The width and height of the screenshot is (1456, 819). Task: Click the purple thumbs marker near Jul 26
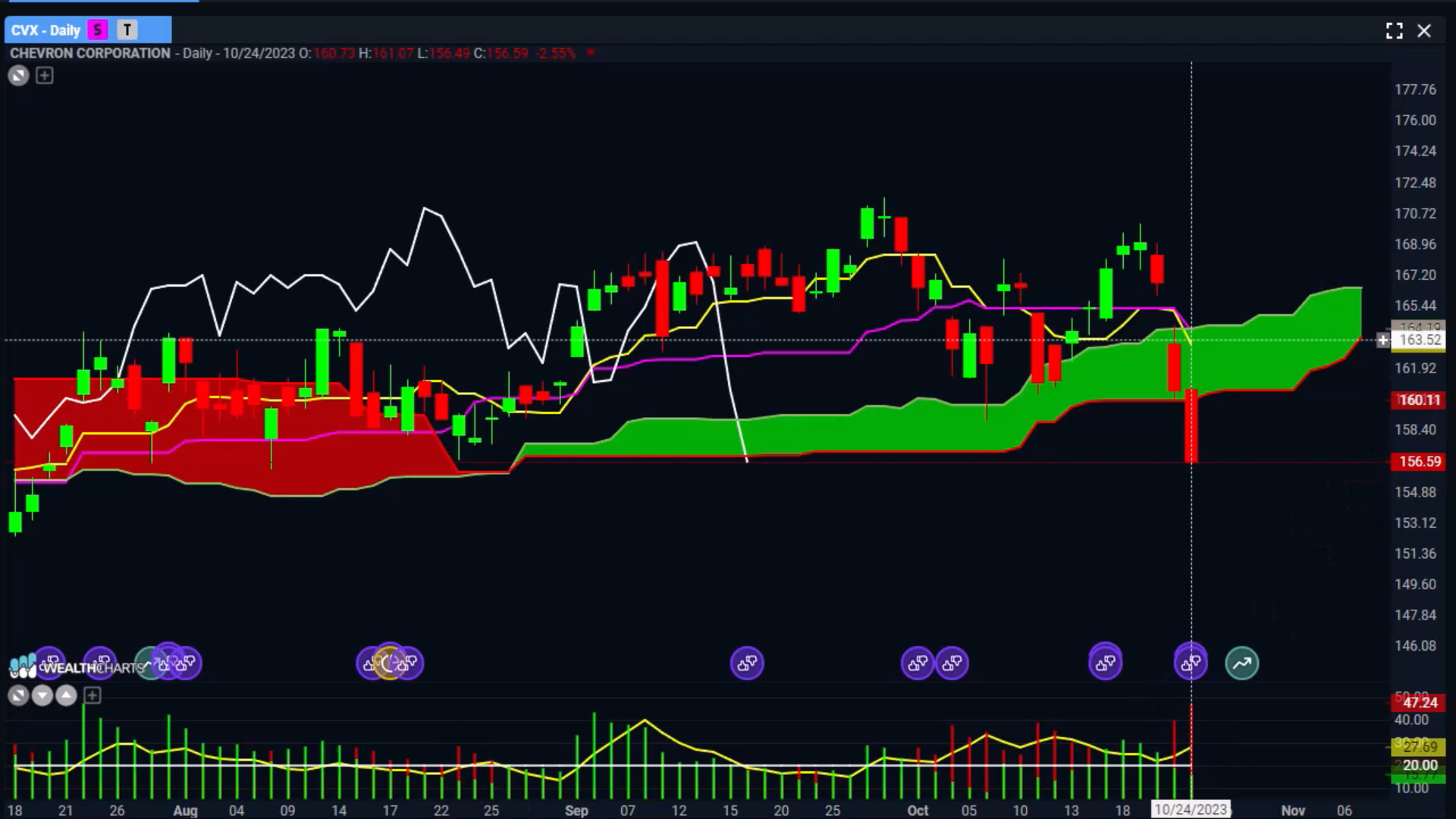pyautogui.click(x=100, y=664)
